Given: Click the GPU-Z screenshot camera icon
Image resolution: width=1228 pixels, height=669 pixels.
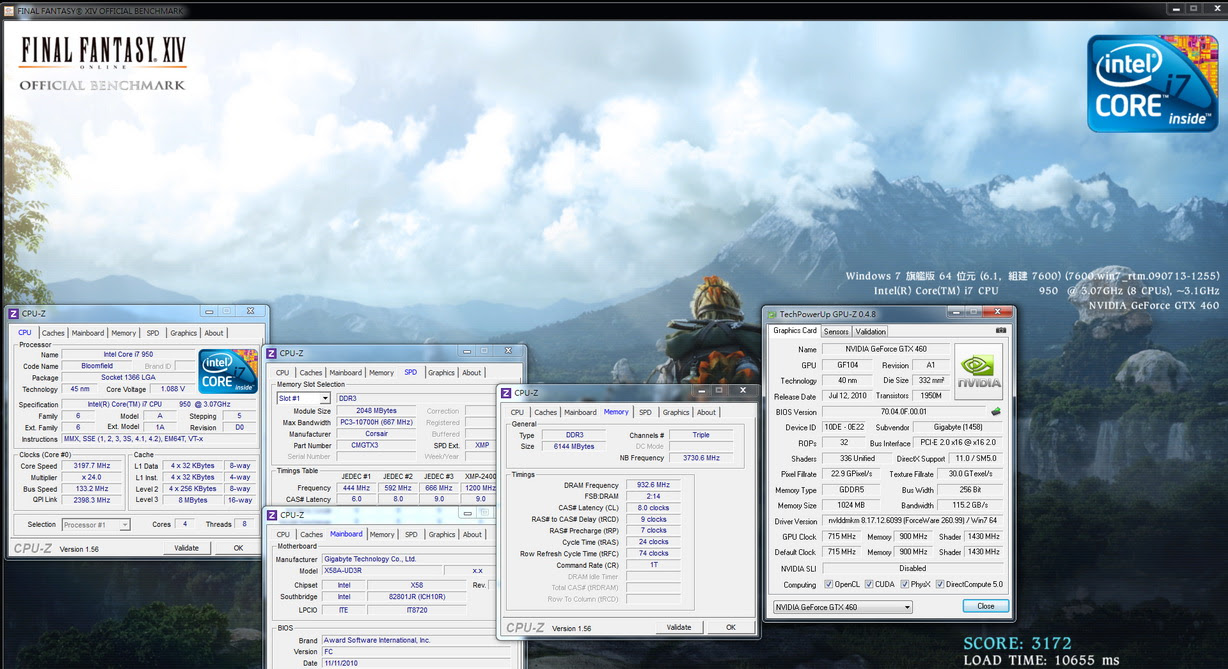Looking at the screenshot, I should point(1001,331).
